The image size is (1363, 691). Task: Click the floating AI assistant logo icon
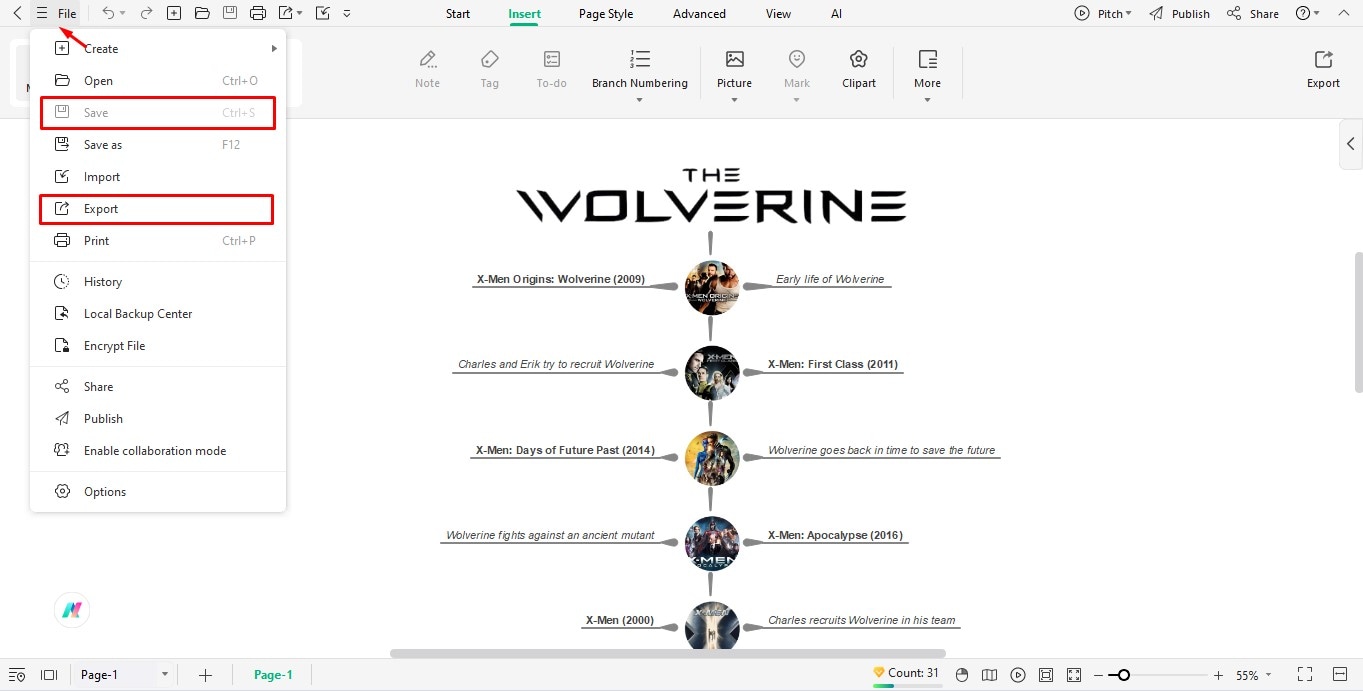(x=72, y=610)
